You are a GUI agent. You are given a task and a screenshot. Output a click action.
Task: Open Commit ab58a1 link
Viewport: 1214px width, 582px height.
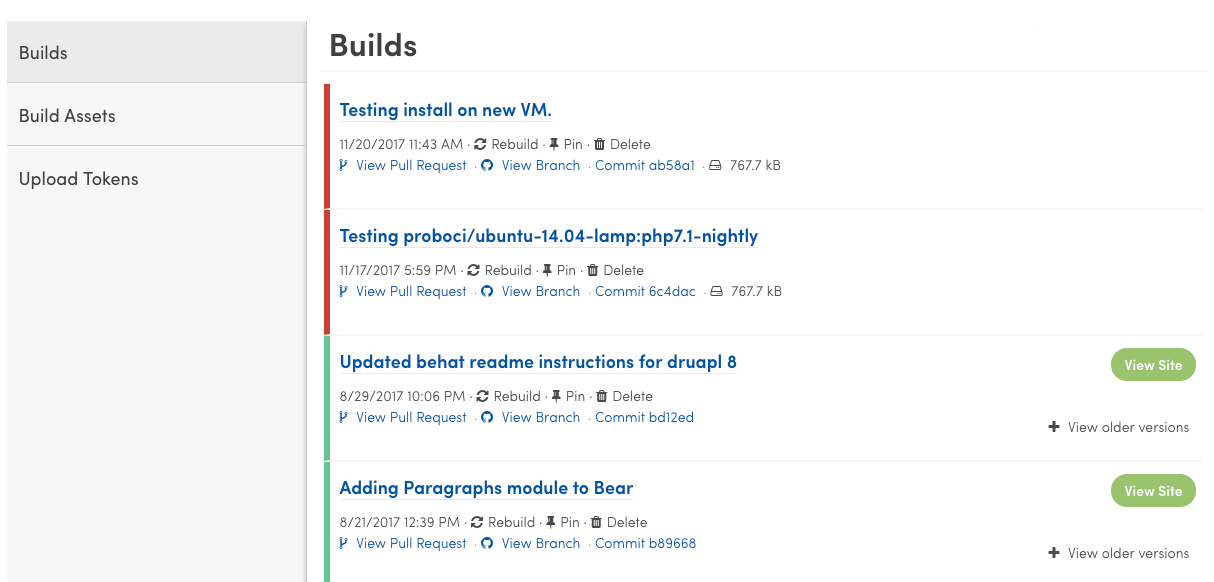(644, 165)
